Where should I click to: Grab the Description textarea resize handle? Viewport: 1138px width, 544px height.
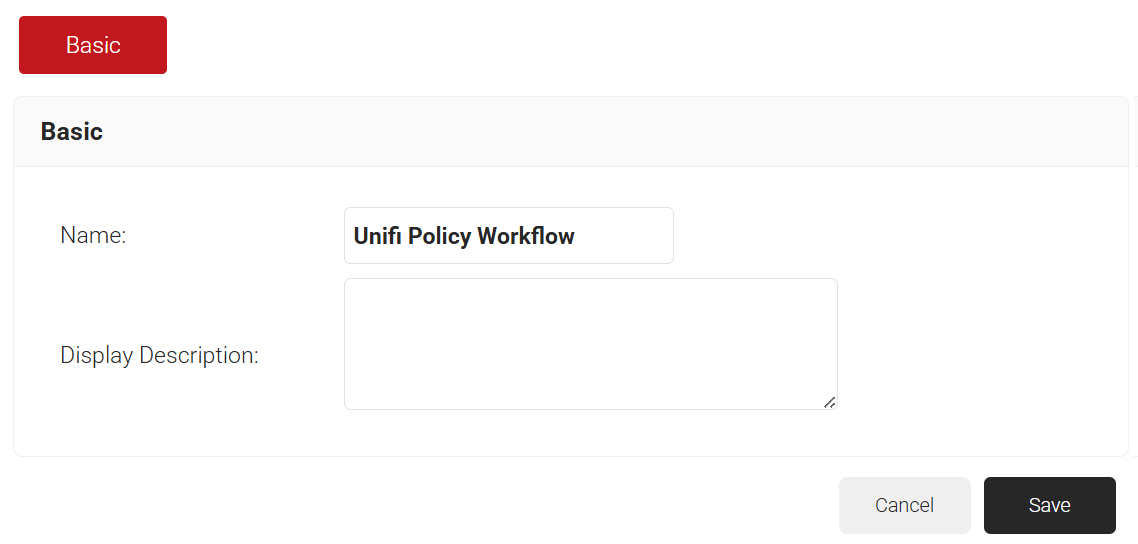pos(829,401)
